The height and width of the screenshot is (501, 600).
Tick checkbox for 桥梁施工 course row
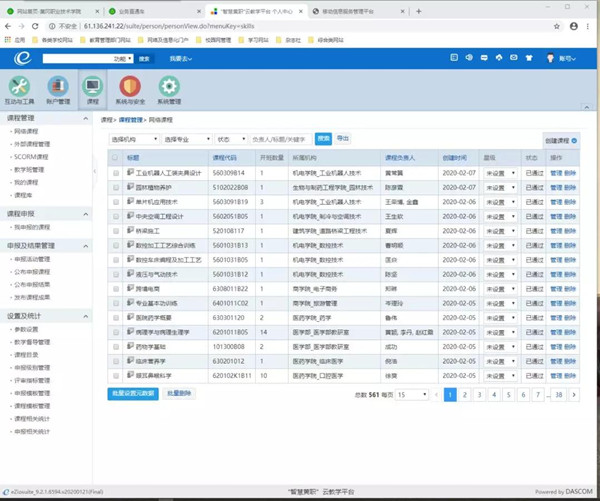coord(116,230)
